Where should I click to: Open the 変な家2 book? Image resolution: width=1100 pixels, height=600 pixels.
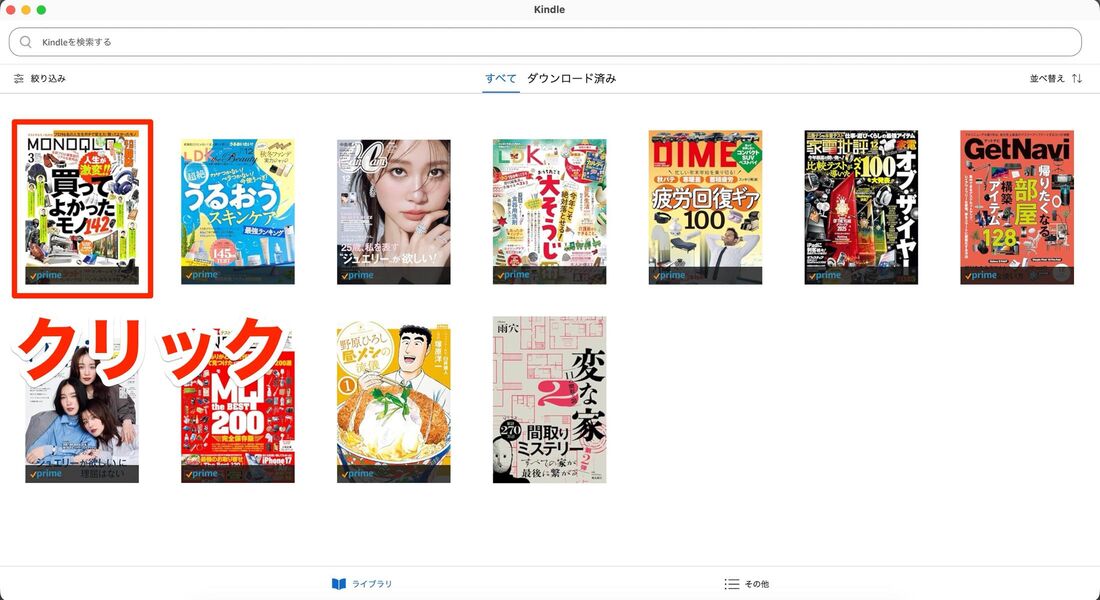point(549,400)
